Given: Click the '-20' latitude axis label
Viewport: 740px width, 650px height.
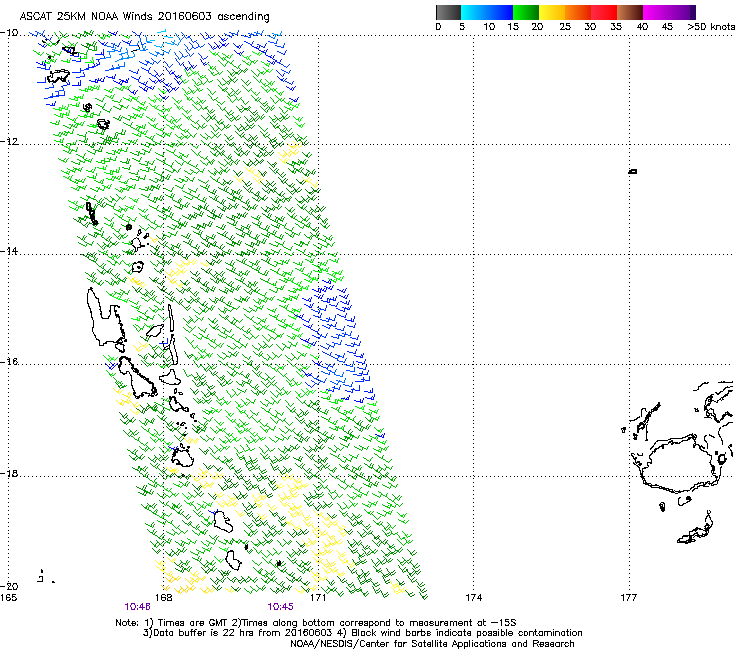Looking at the screenshot, I should pos(9,586).
